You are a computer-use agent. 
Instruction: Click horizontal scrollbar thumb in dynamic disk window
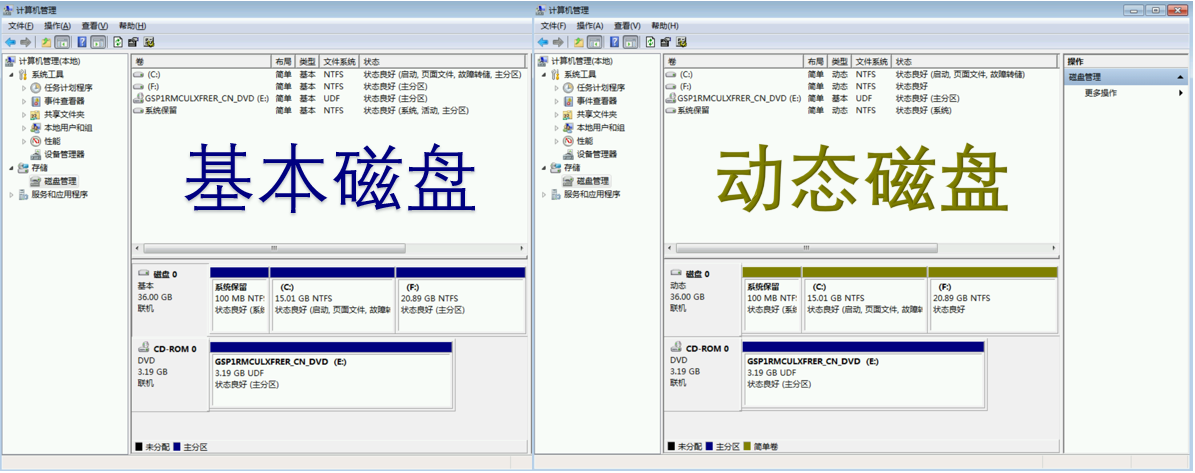point(806,248)
